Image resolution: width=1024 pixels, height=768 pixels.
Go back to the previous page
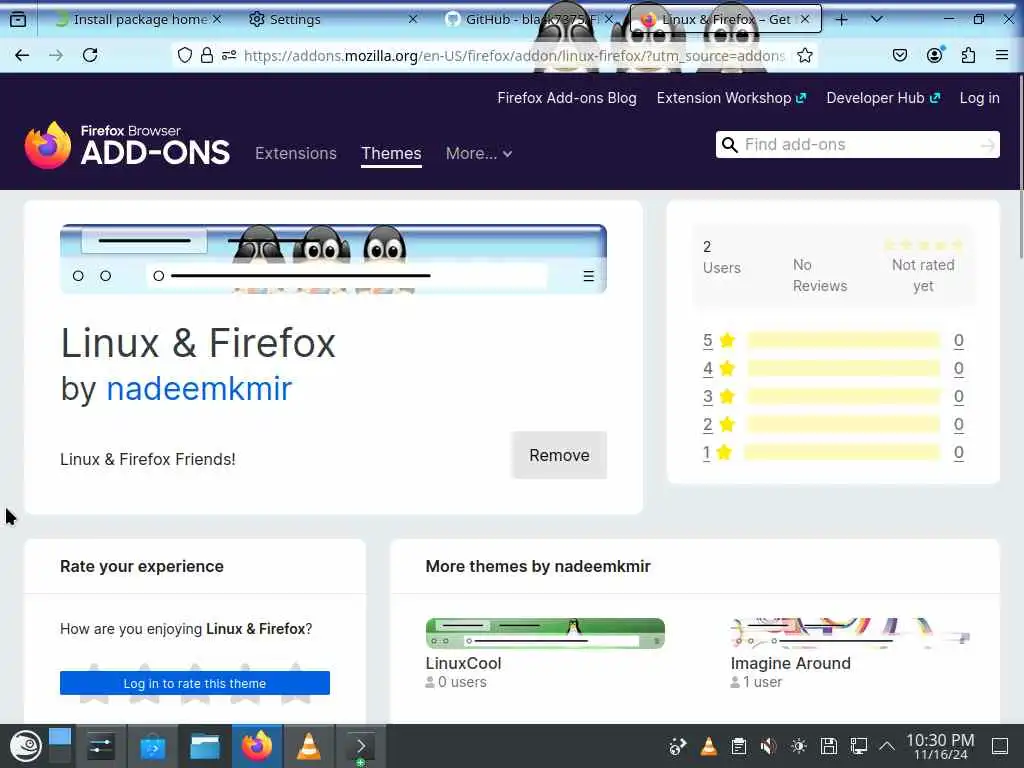(x=22, y=56)
